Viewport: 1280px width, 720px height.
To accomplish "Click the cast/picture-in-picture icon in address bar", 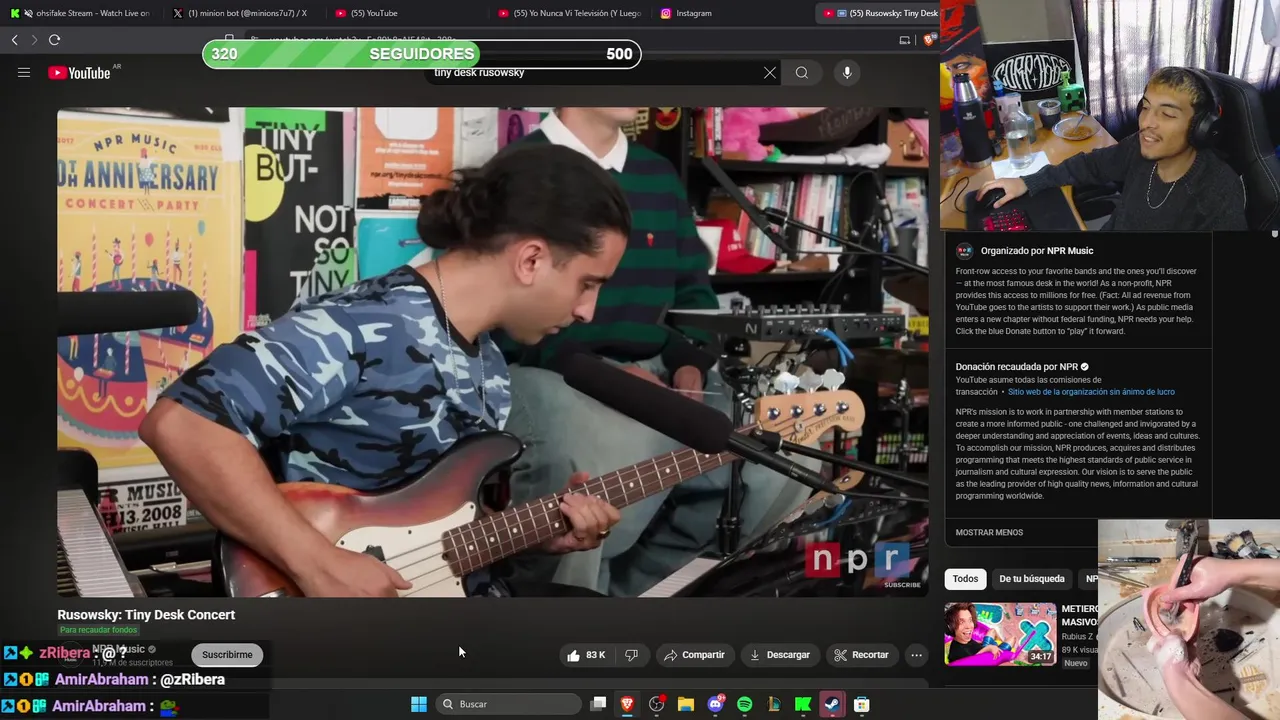I will coord(905,40).
